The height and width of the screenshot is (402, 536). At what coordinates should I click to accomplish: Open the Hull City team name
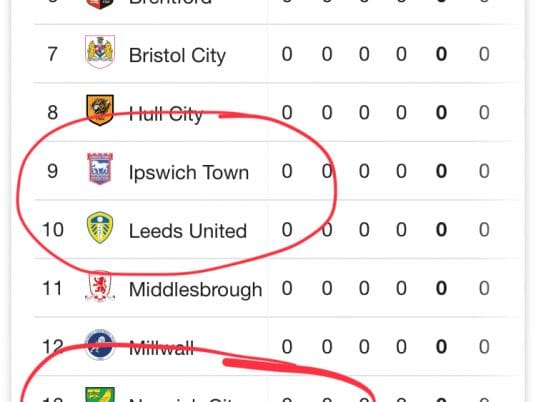[166, 114]
